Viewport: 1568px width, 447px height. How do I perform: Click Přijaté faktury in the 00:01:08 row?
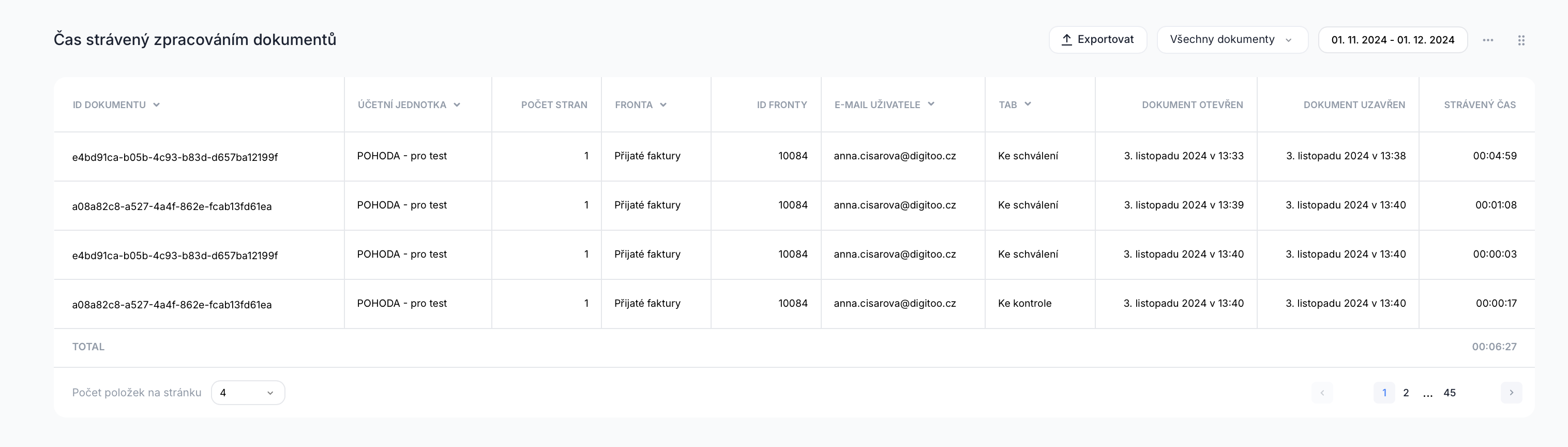(x=647, y=205)
